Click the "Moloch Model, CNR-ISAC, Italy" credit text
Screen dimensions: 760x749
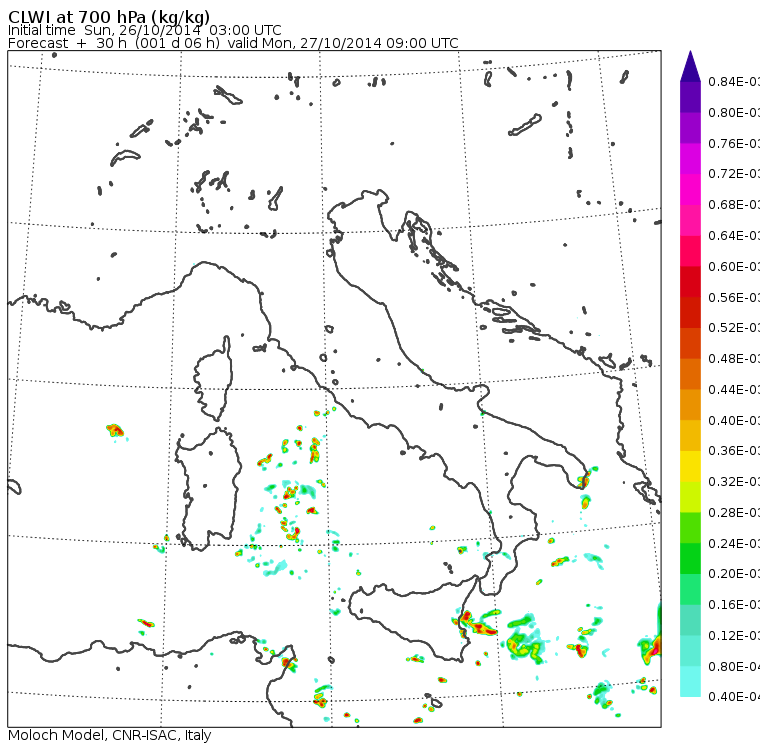110,735
